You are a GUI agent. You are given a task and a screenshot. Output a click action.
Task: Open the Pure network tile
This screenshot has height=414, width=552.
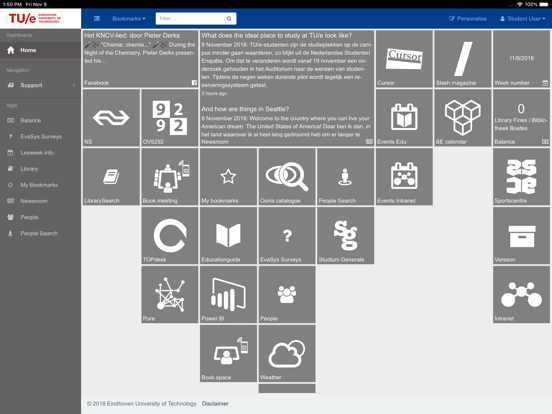[170, 294]
